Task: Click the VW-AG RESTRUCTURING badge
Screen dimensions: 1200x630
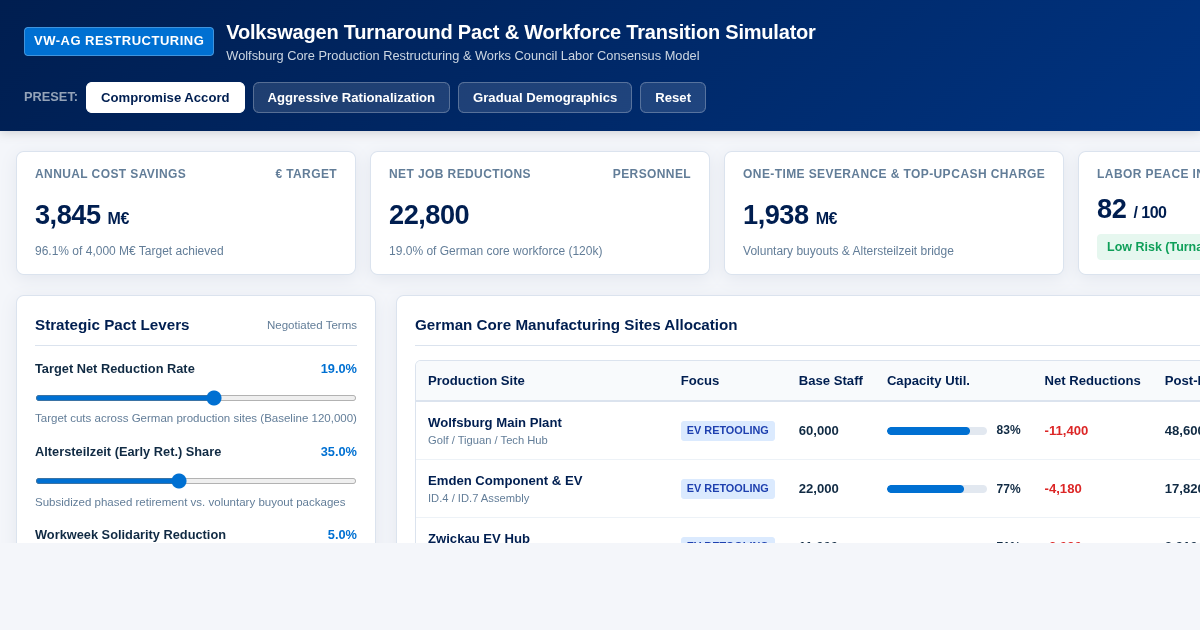Action: 119,41
